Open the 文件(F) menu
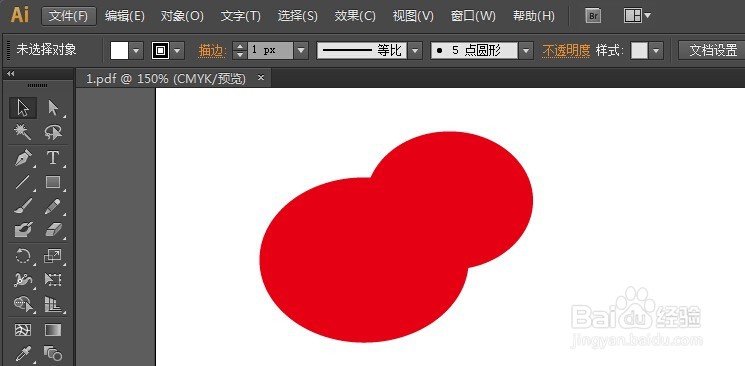Viewport: 745px width, 366px height. tap(69, 16)
